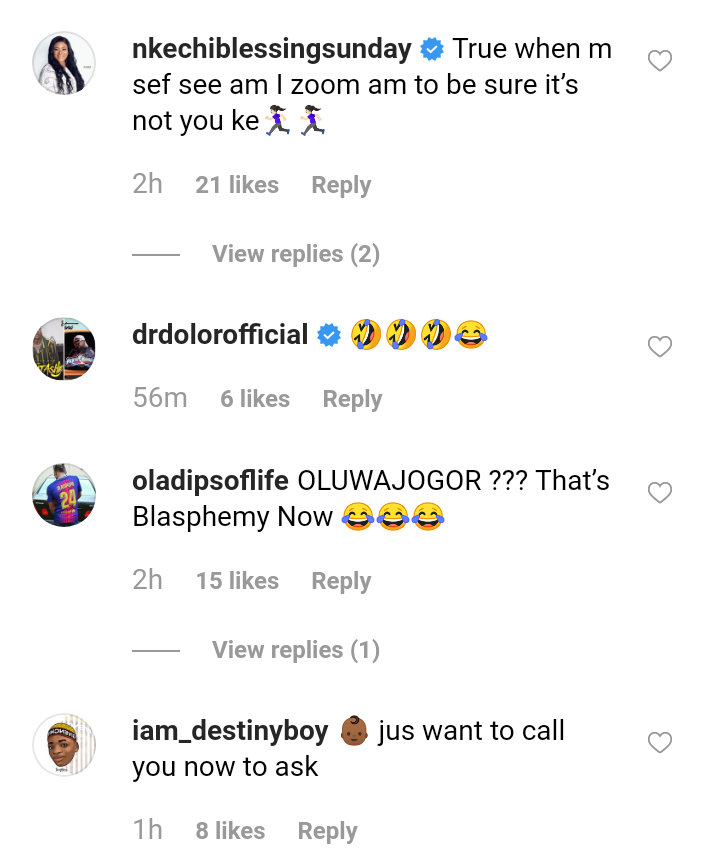Screen dimensions: 720x864
Task: Reply to drdolorofficial's comment
Action: click(x=352, y=399)
